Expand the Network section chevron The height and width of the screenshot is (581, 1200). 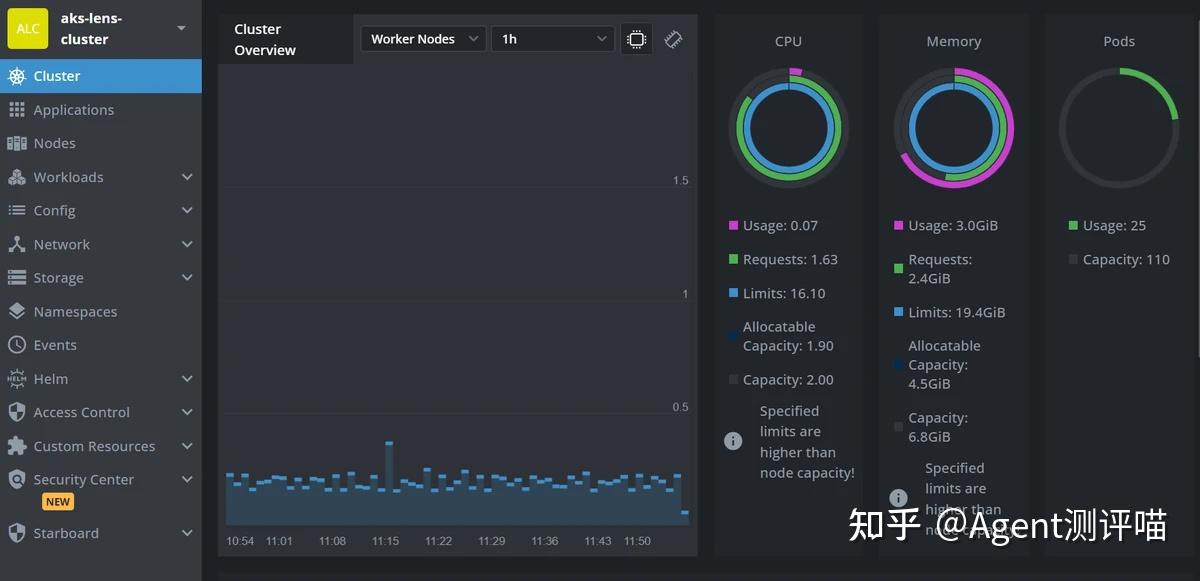[x=187, y=244]
